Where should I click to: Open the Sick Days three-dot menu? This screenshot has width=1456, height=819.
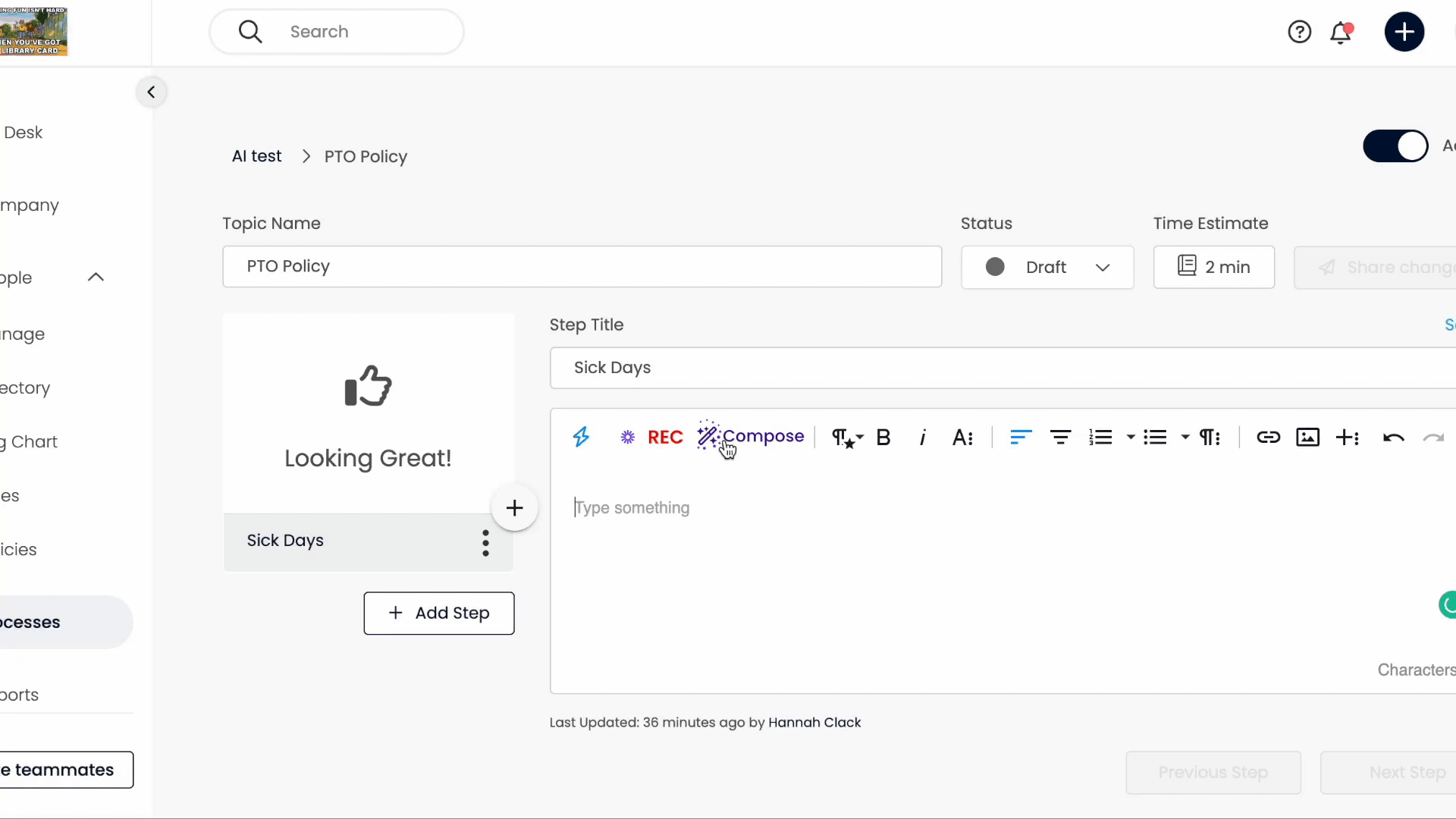(x=485, y=542)
